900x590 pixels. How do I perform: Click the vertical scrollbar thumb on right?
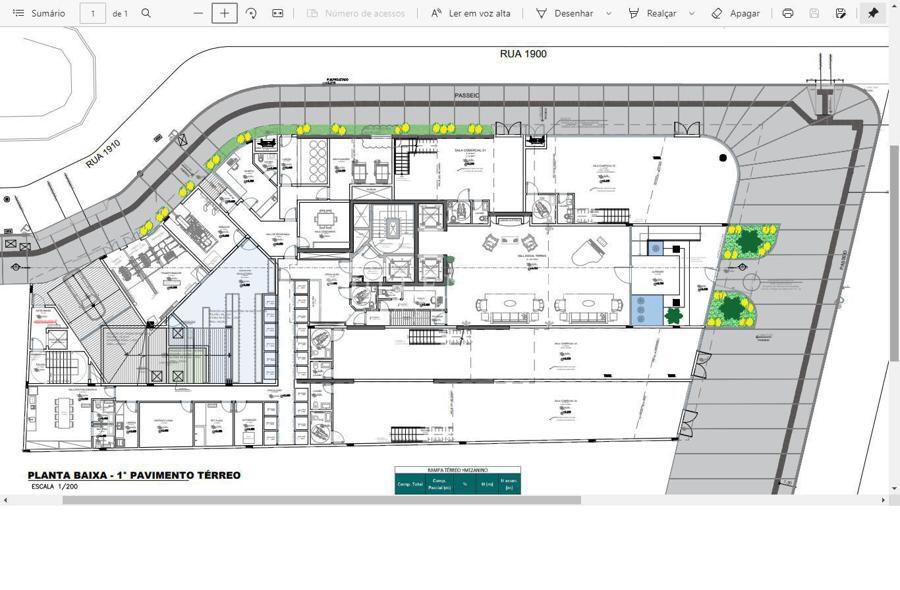[x=893, y=250]
